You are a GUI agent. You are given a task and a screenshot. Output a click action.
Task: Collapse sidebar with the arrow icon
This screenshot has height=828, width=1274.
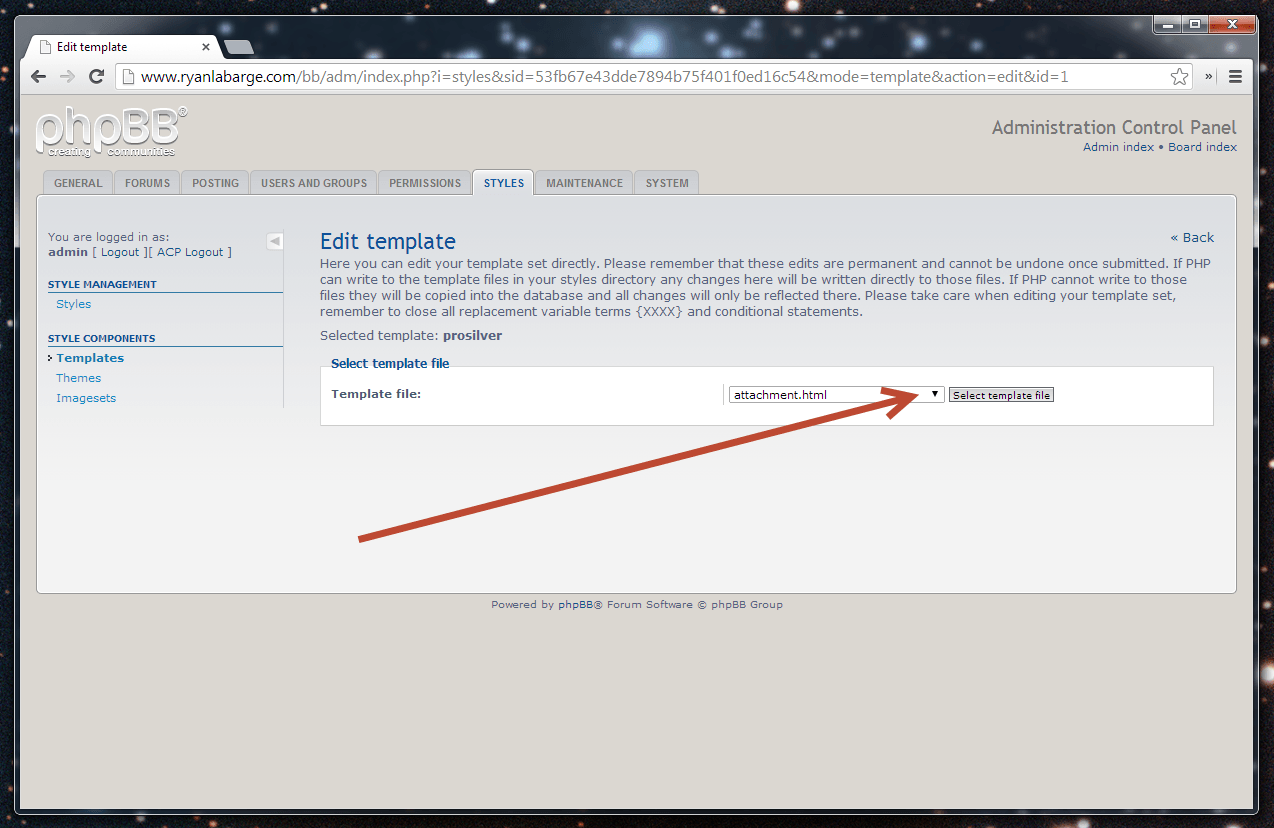tap(275, 241)
